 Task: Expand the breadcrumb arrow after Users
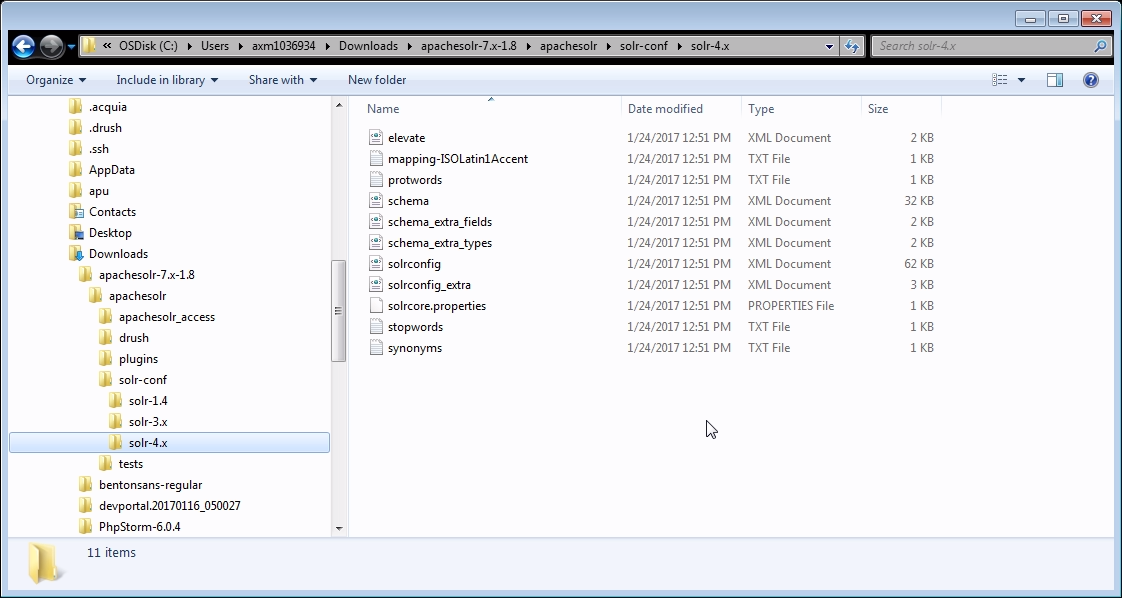coord(241,46)
